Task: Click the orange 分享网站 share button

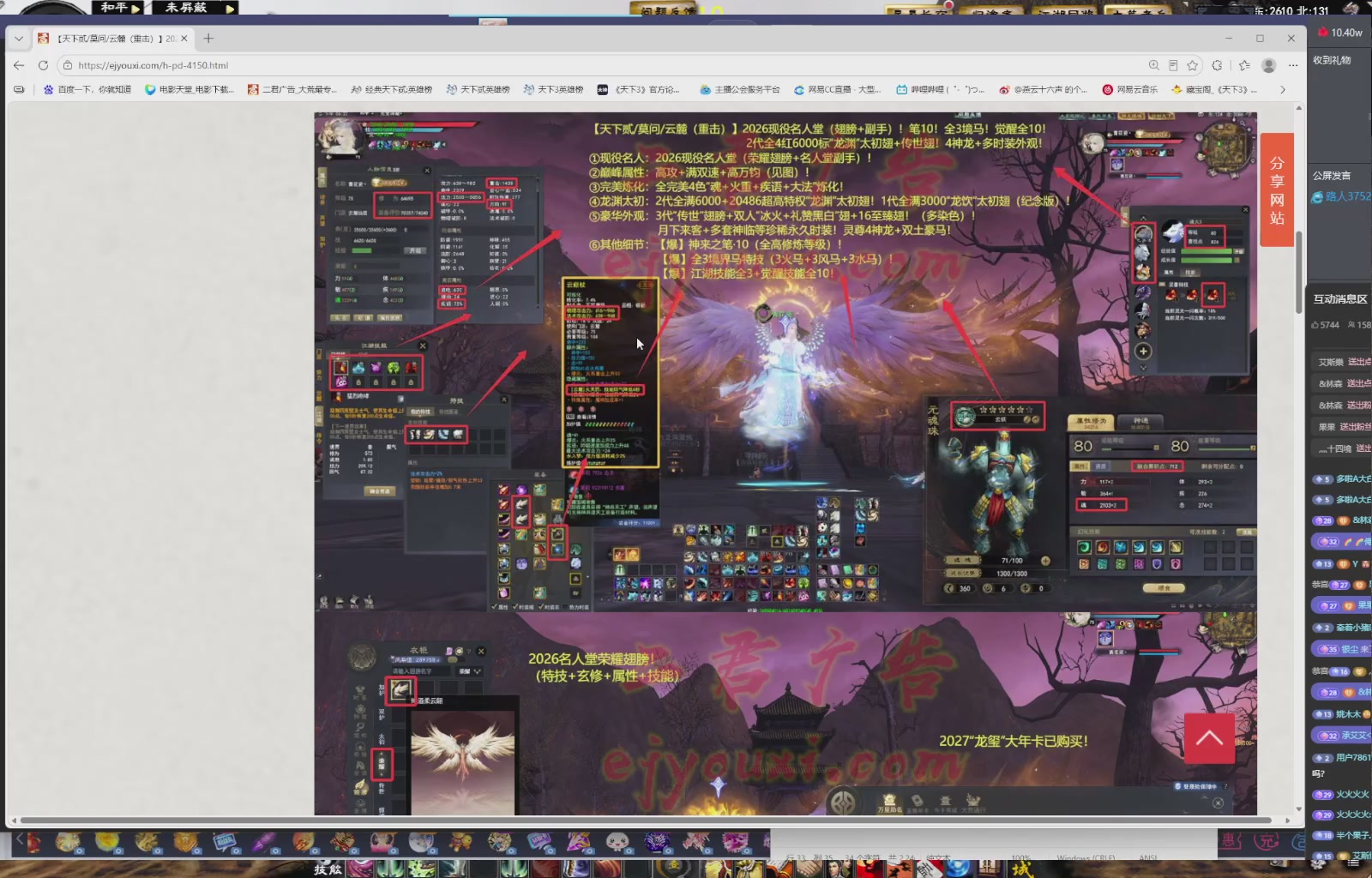Action: 1277,189
